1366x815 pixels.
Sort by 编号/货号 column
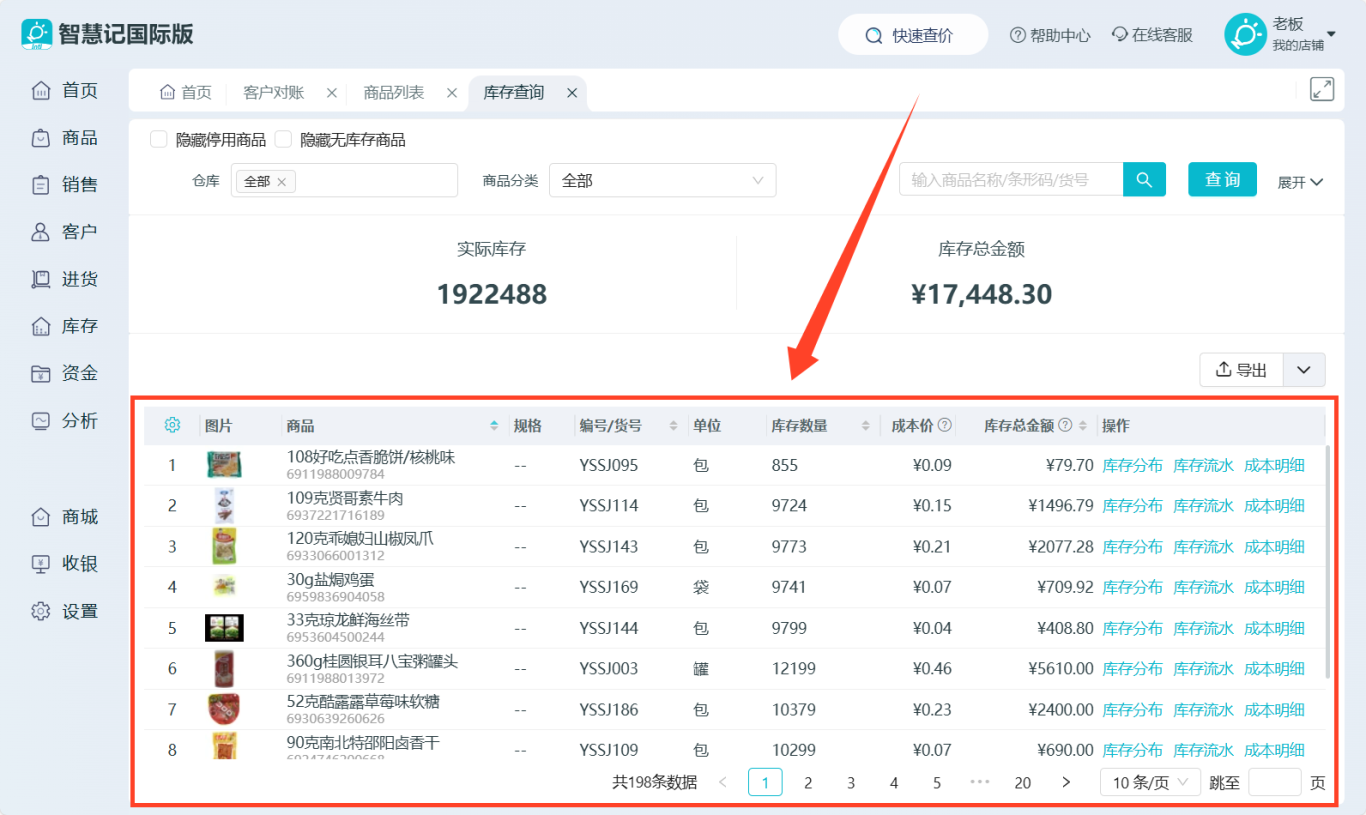[x=675, y=426]
